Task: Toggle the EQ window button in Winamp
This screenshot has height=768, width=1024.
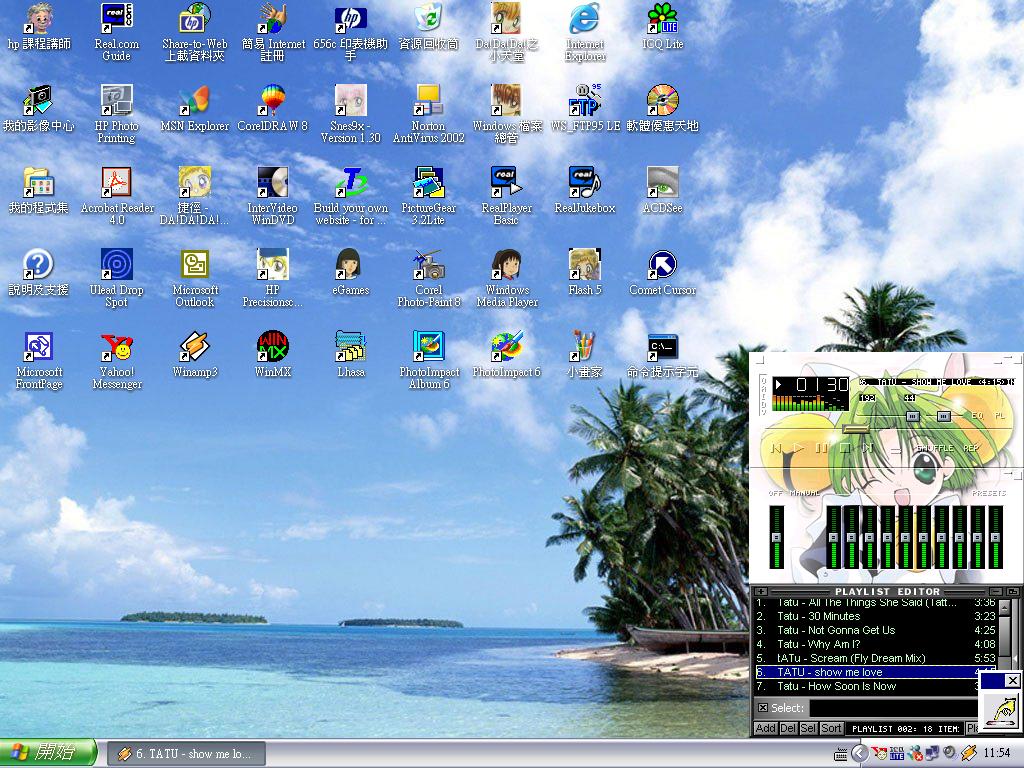Action: (977, 415)
